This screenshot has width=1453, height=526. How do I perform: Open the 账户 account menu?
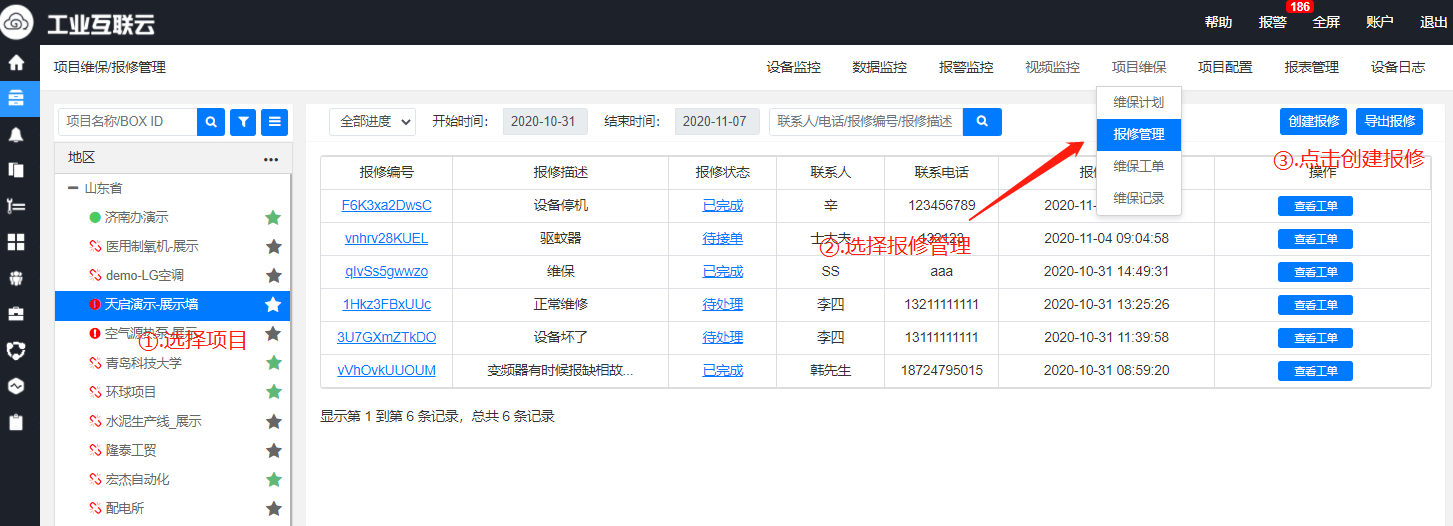coord(1379,22)
